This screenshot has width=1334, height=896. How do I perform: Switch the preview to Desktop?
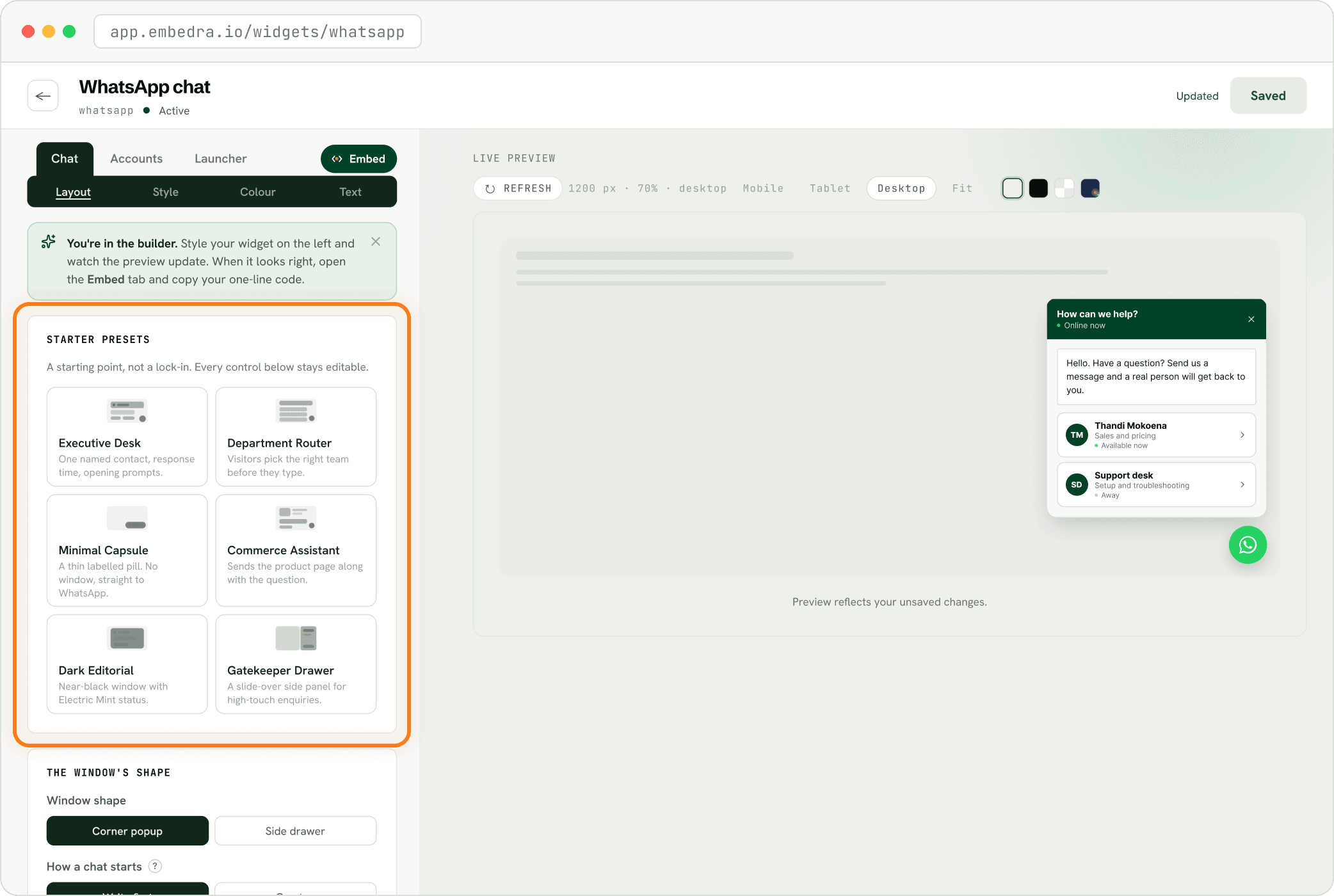click(901, 188)
